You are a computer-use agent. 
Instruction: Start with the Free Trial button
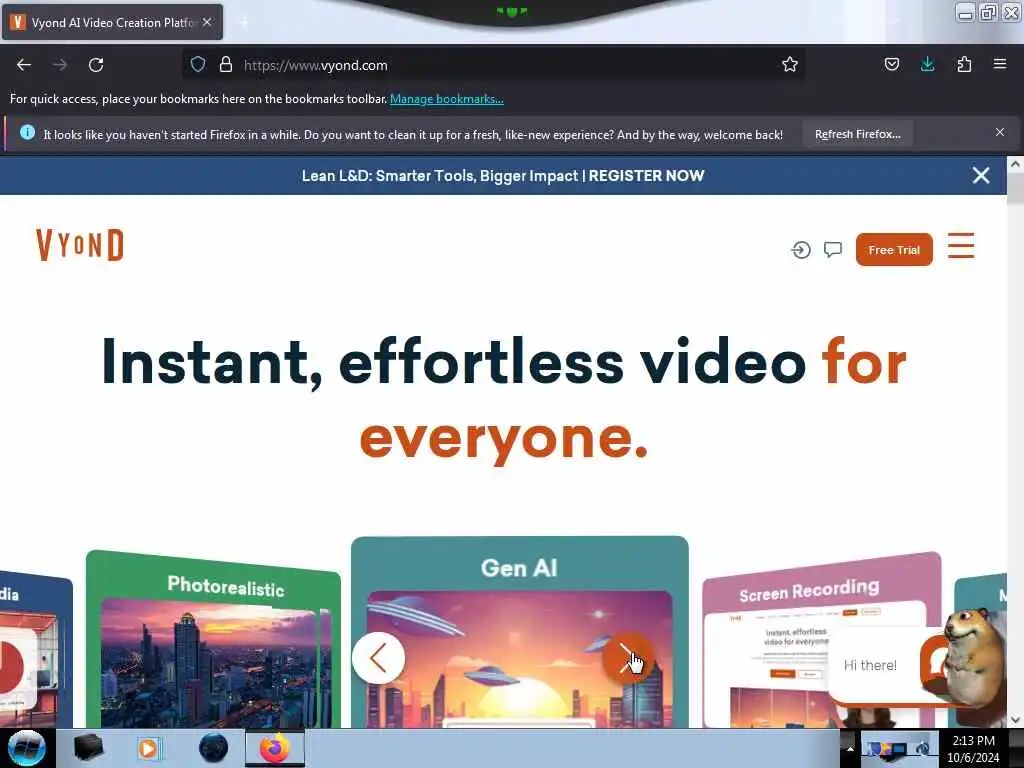(894, 249)
